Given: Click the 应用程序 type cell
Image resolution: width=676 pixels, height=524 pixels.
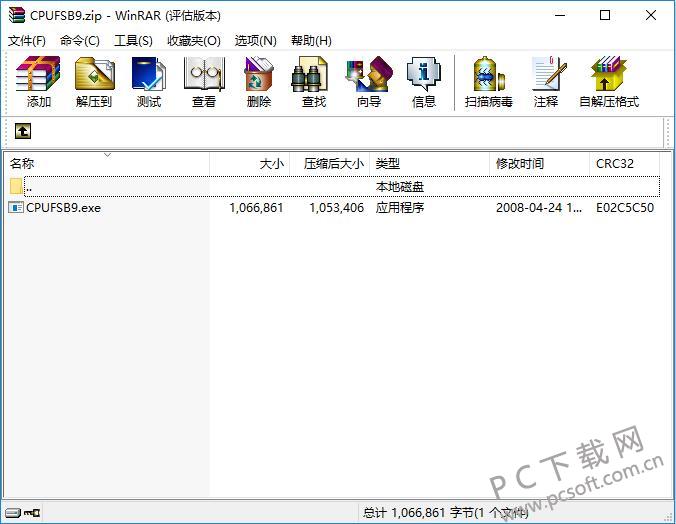Looking at the screenshot, I should [400, 207].
